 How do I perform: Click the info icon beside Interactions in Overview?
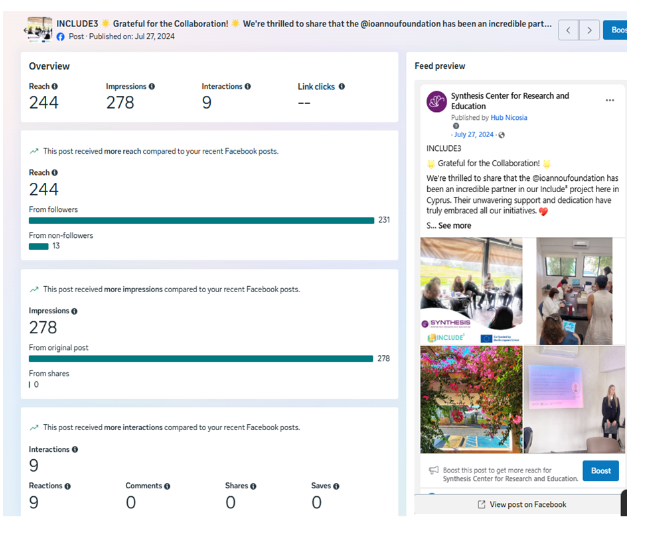click(x=248, y=86)
